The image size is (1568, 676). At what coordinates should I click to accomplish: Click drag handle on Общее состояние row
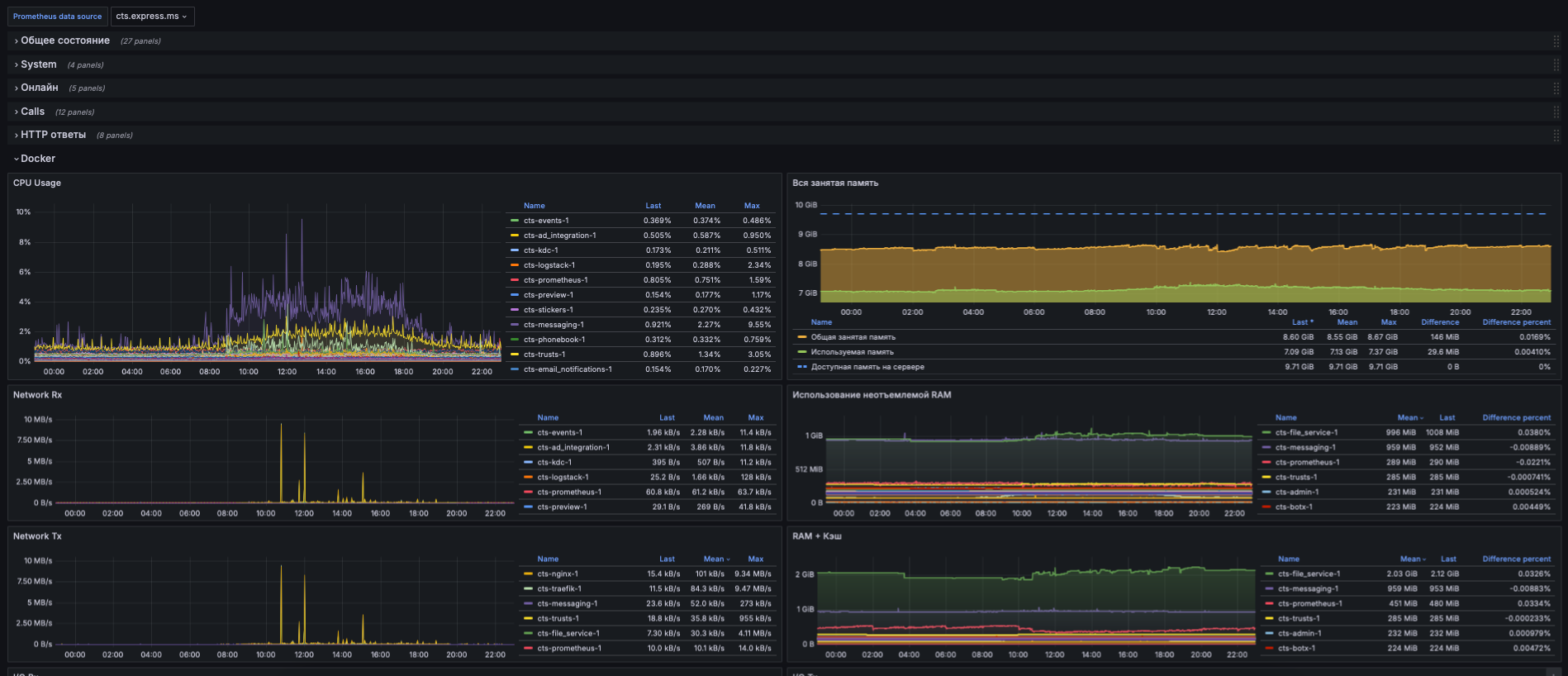pos(1556,40)
